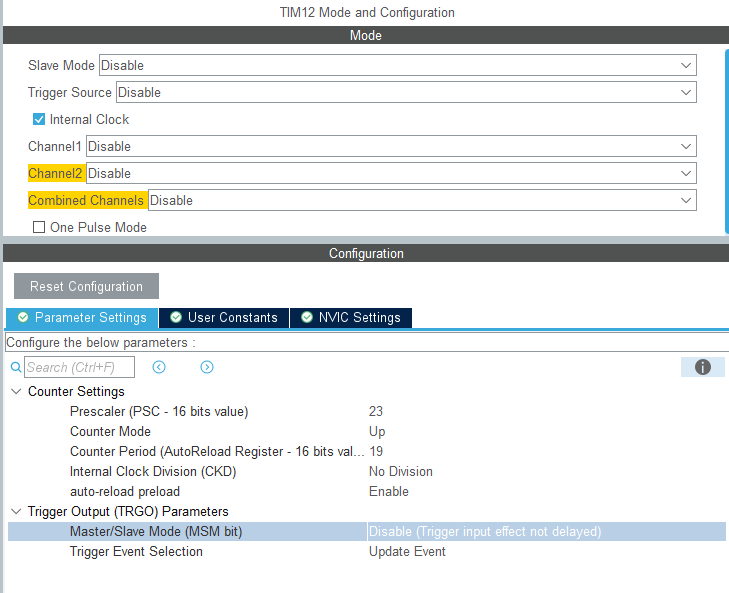Select the Prescaler value 23
This screenshot has height=593, width=729.
[x=376, y=412]
